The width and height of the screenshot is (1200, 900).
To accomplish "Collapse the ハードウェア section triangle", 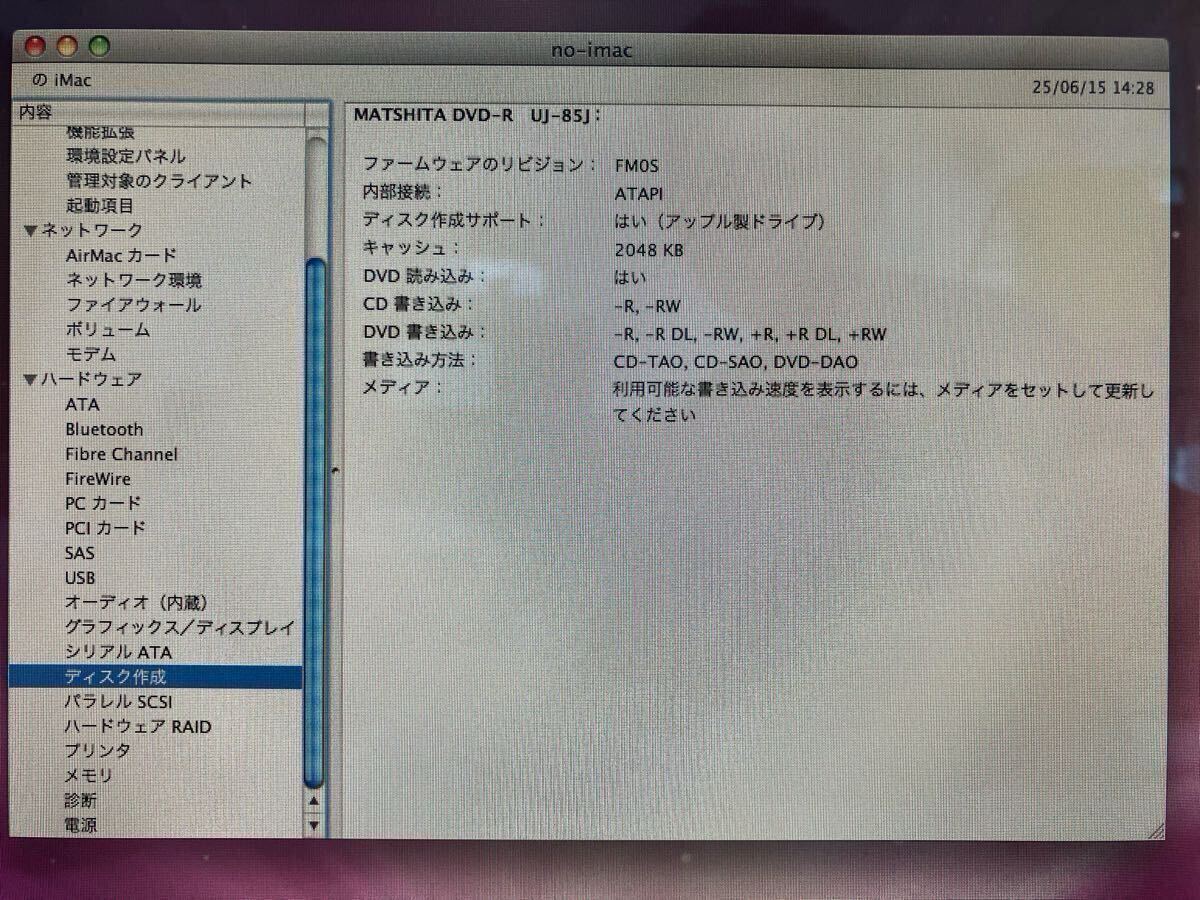I will point(30,380).
